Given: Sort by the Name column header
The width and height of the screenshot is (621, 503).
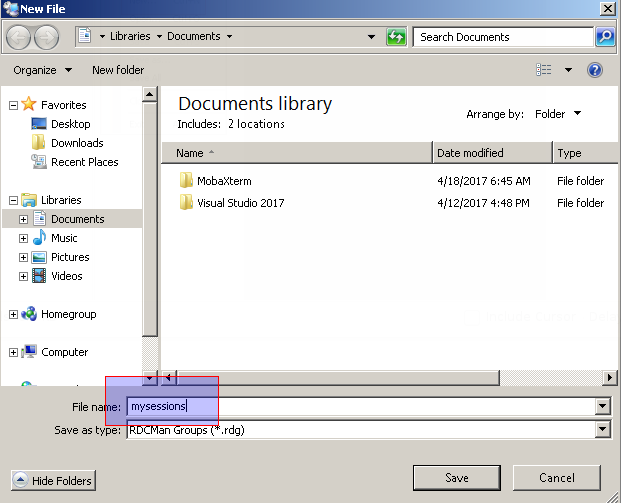Looking at the screenshot, I should tap(297, 153).
